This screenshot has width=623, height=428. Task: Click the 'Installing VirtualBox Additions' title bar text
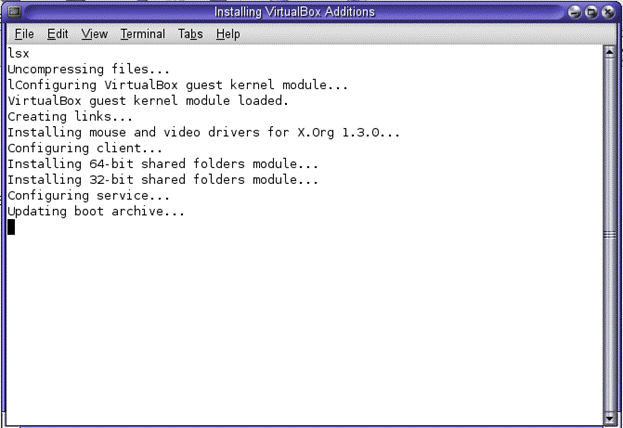(x=294, y=12)
